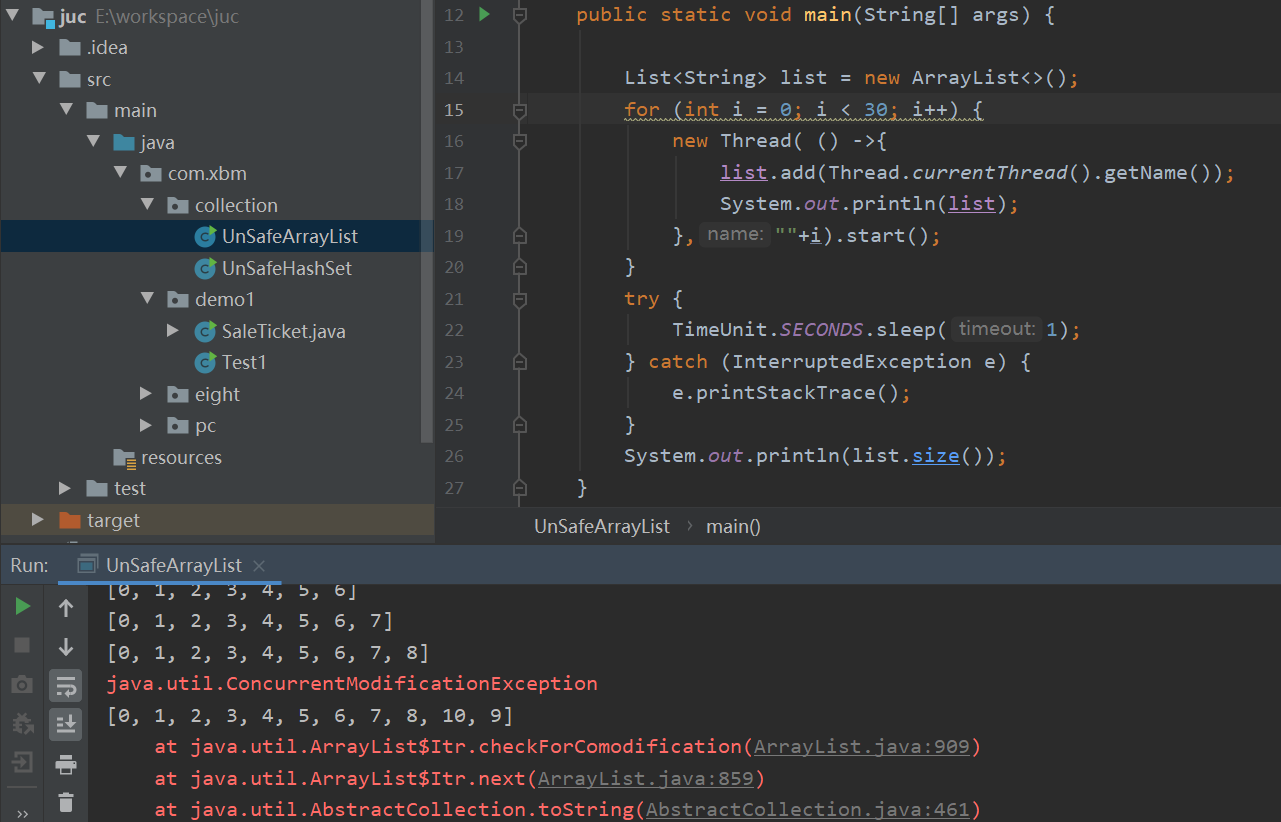The image size is (1281, 822).
Task: Expand the target folder arrow
Action: 38,520
